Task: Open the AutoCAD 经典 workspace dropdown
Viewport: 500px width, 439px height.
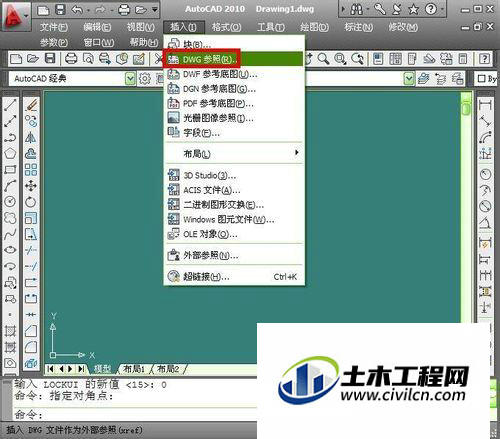Action: point(130,79)
